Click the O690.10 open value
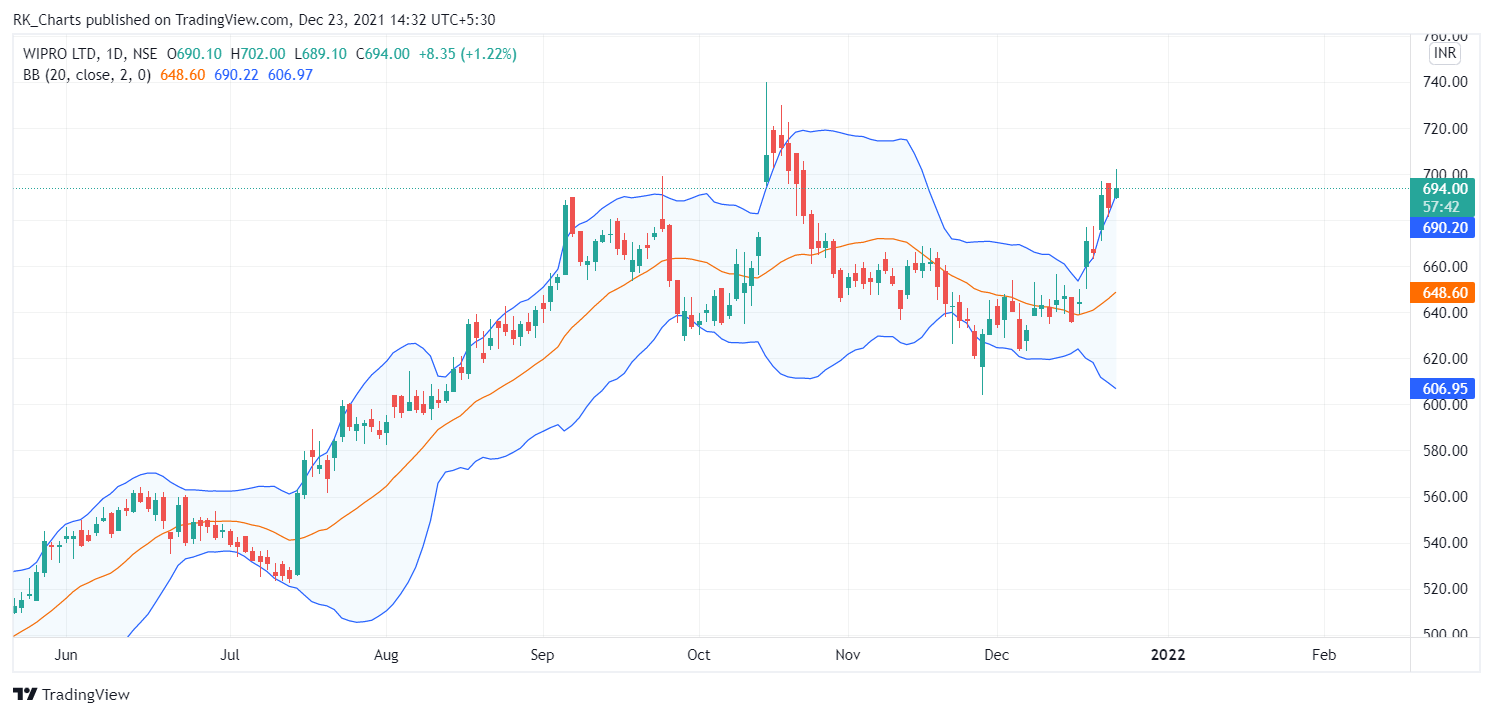Viewport: 1493px width, 716px height. [x=195, y=54]
